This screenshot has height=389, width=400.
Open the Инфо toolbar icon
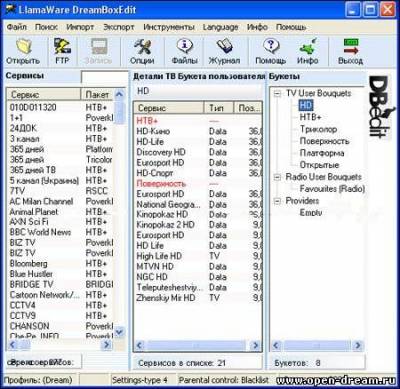click(308, 47)
